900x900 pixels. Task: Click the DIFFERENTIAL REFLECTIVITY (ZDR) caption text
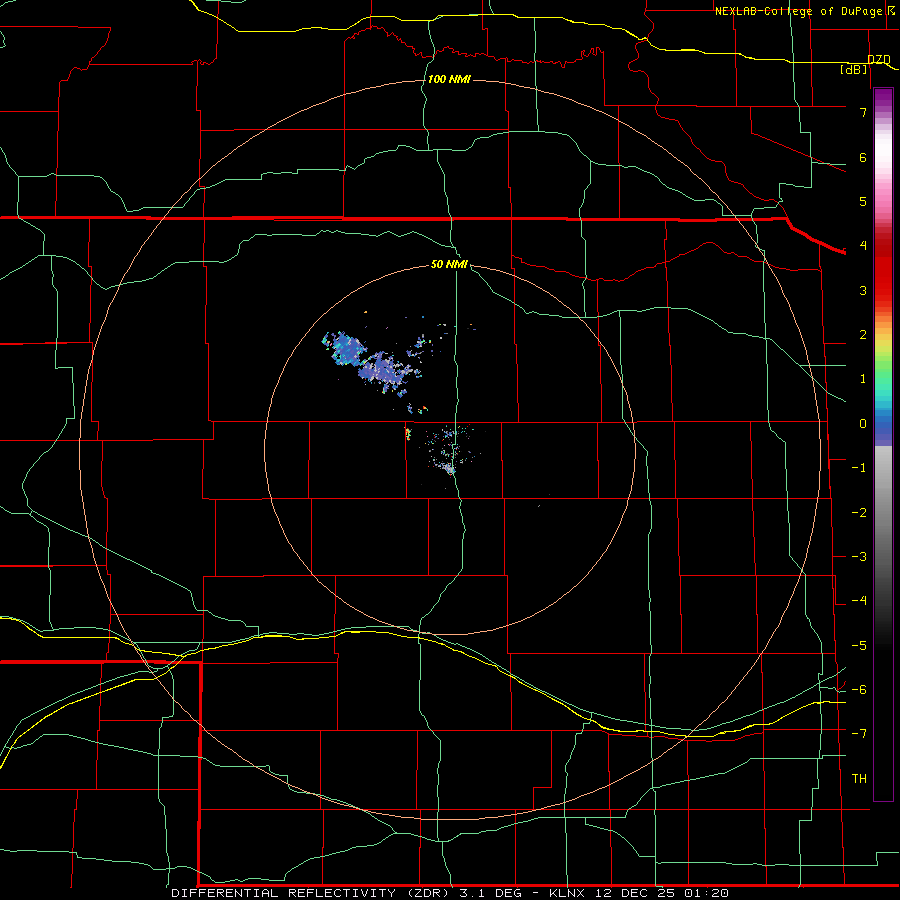coord(312,893)
